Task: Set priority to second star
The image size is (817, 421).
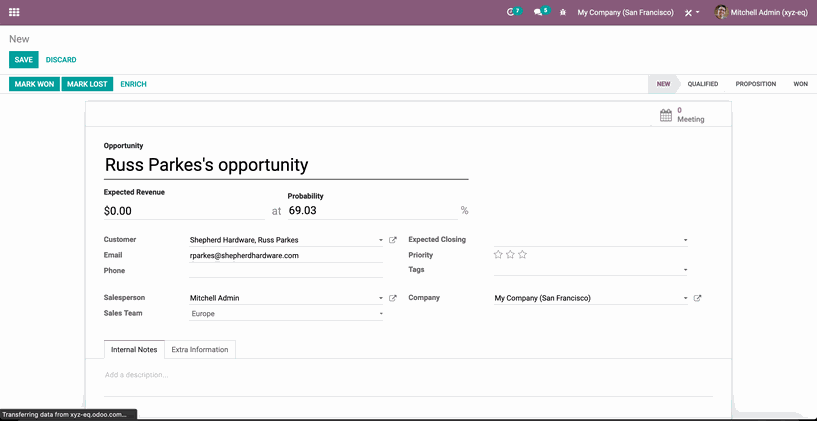Action: tap(510, 255)
